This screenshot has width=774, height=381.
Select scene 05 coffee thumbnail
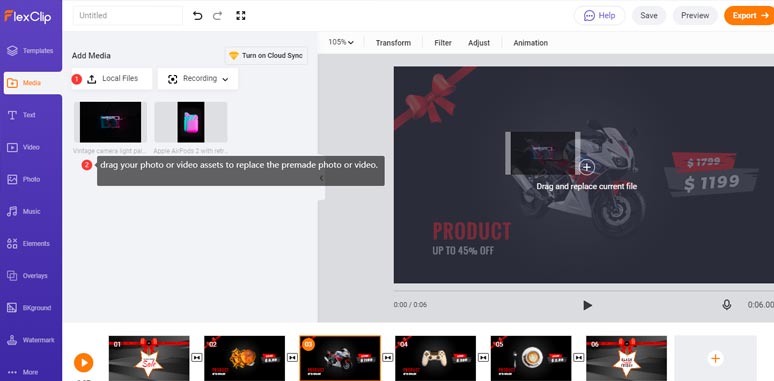tap(531, 358)
